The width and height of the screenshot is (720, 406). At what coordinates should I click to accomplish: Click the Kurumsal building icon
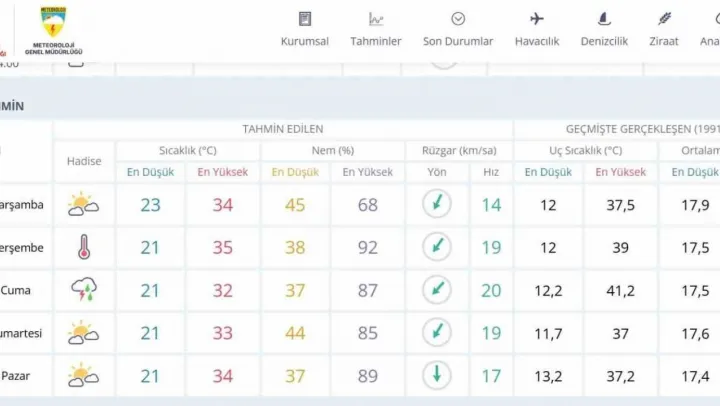tap(305, 19)
